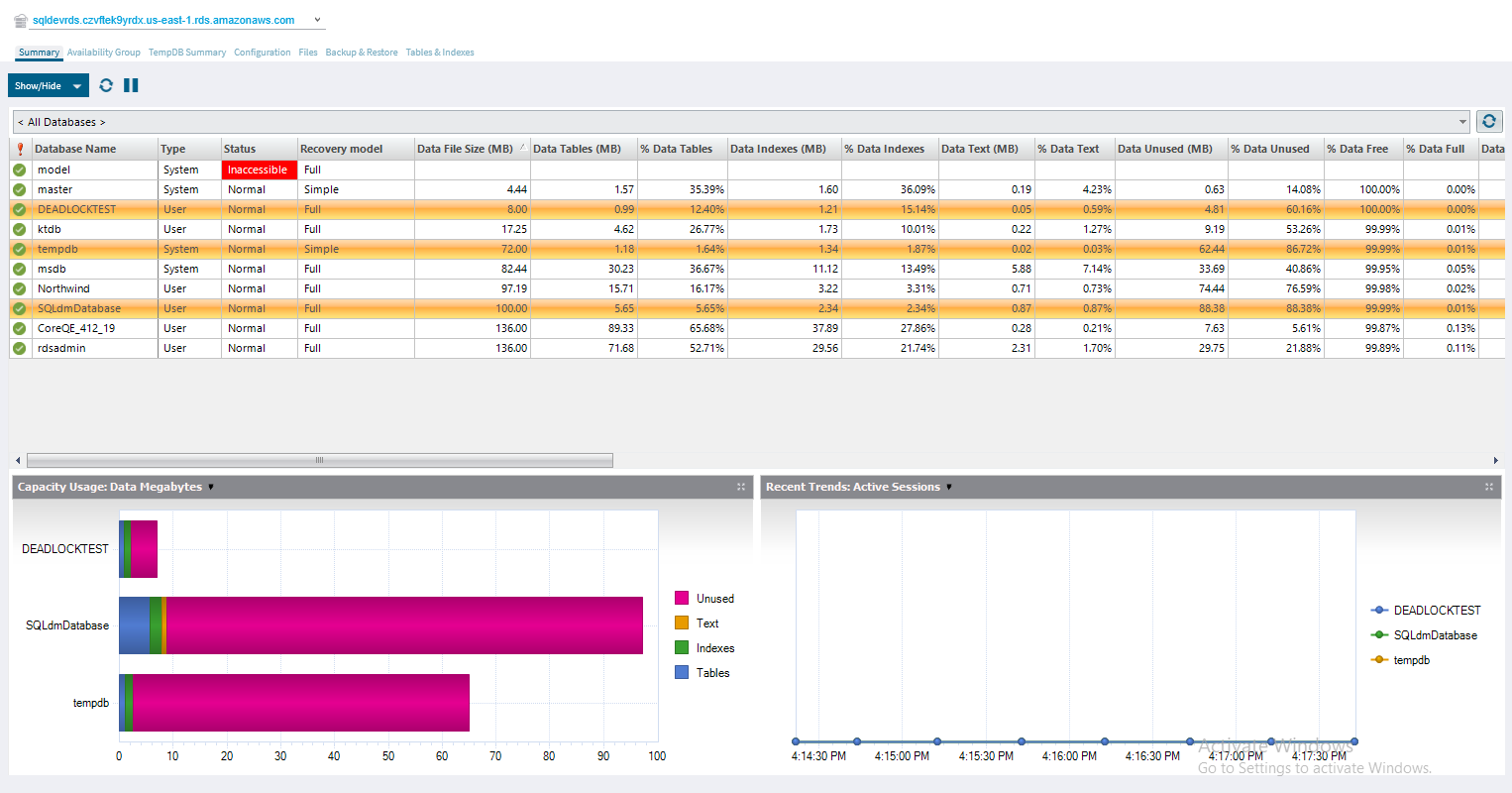Screen dimensions: 1512x793
Task: Click the green check icon for rdsadmin row
Action: coord(20,348)
